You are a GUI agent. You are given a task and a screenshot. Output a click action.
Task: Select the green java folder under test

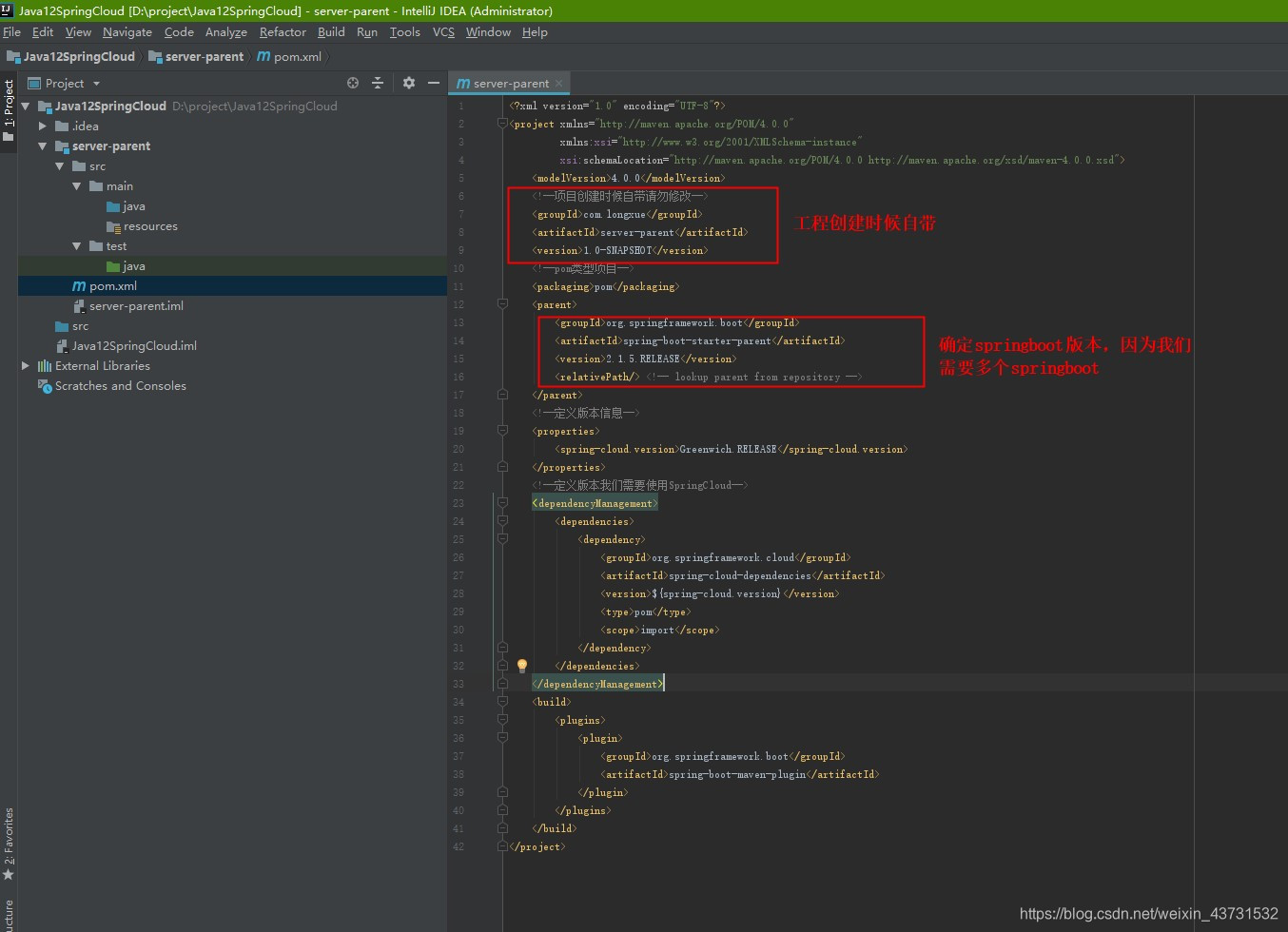[x=134, y=266]
